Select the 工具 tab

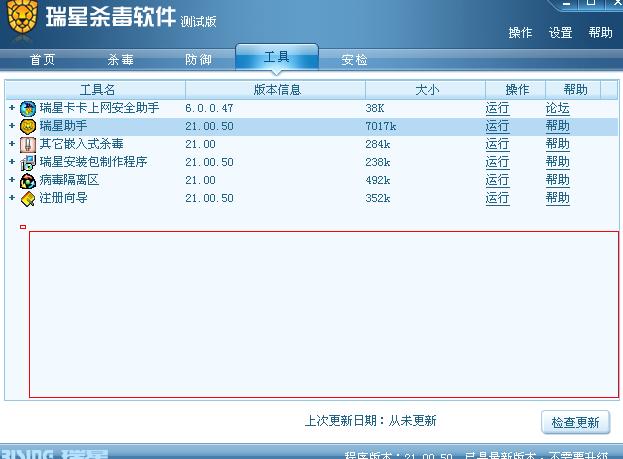point(277,57)
